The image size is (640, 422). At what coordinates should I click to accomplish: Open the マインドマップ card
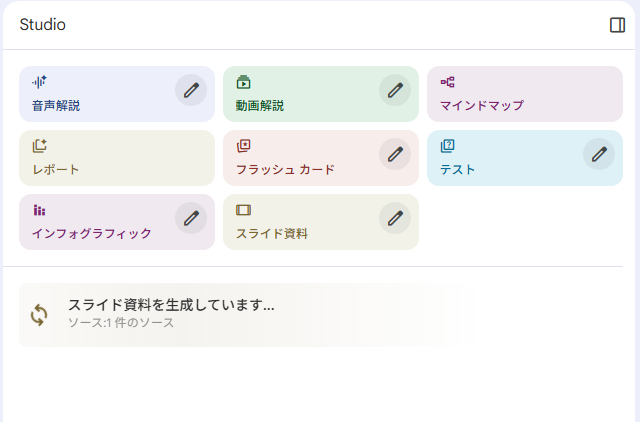click(x=525, y=95)
